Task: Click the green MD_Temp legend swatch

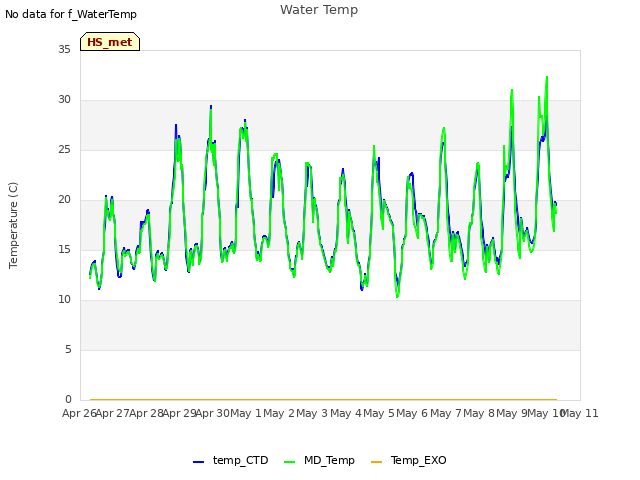Action: click(289, 462)
